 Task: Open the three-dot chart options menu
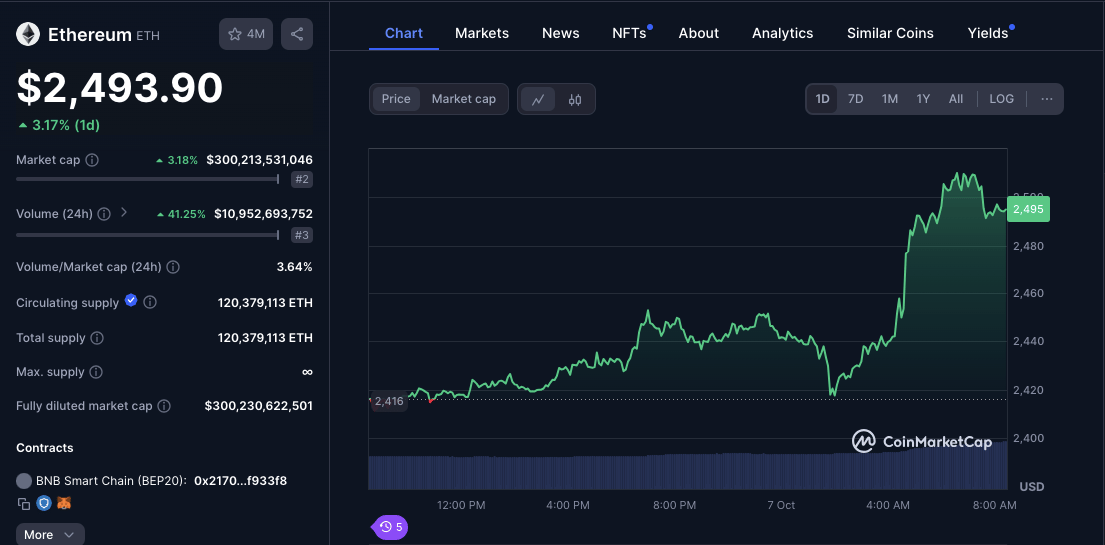click(x=1047, y=99)
